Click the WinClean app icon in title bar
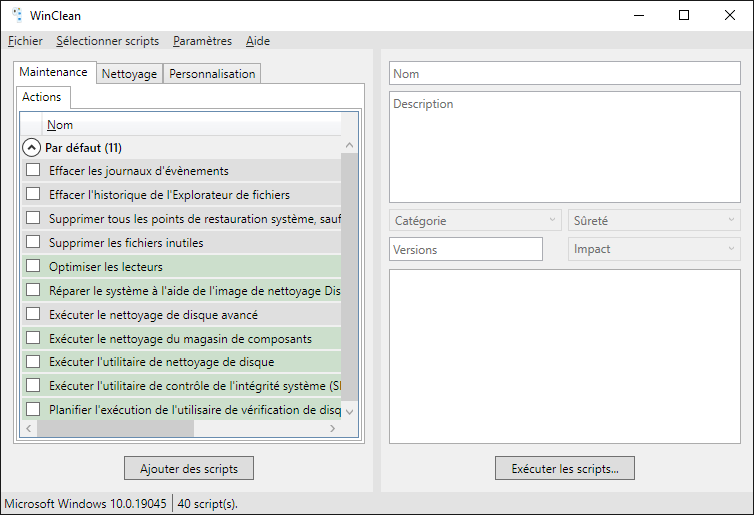 (17, 15)
